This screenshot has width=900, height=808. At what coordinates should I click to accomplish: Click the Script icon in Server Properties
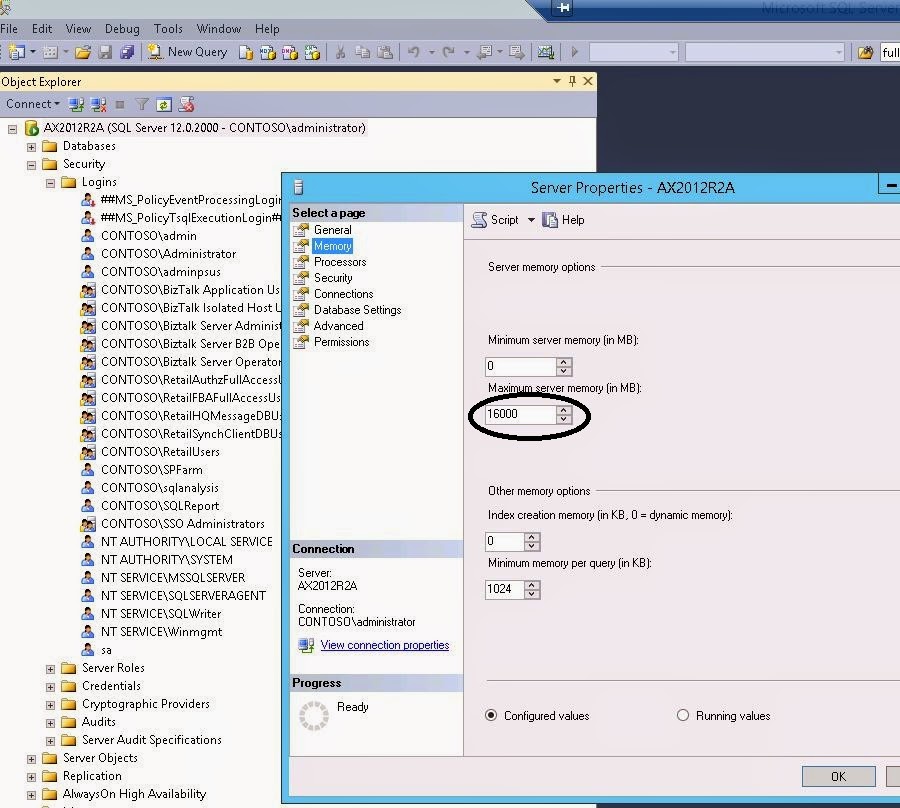pyautogui.click(x=494, y=220)
